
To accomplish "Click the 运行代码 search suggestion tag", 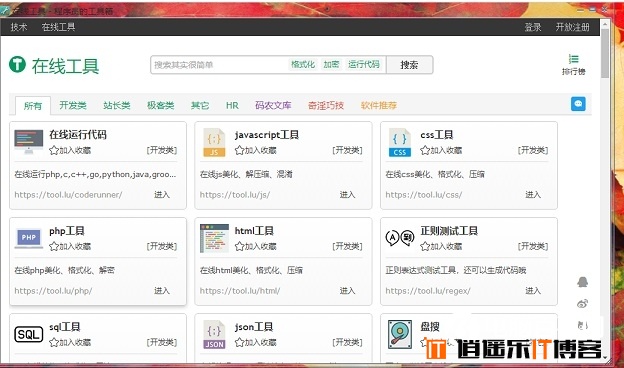I will click(x=364, y=64).
